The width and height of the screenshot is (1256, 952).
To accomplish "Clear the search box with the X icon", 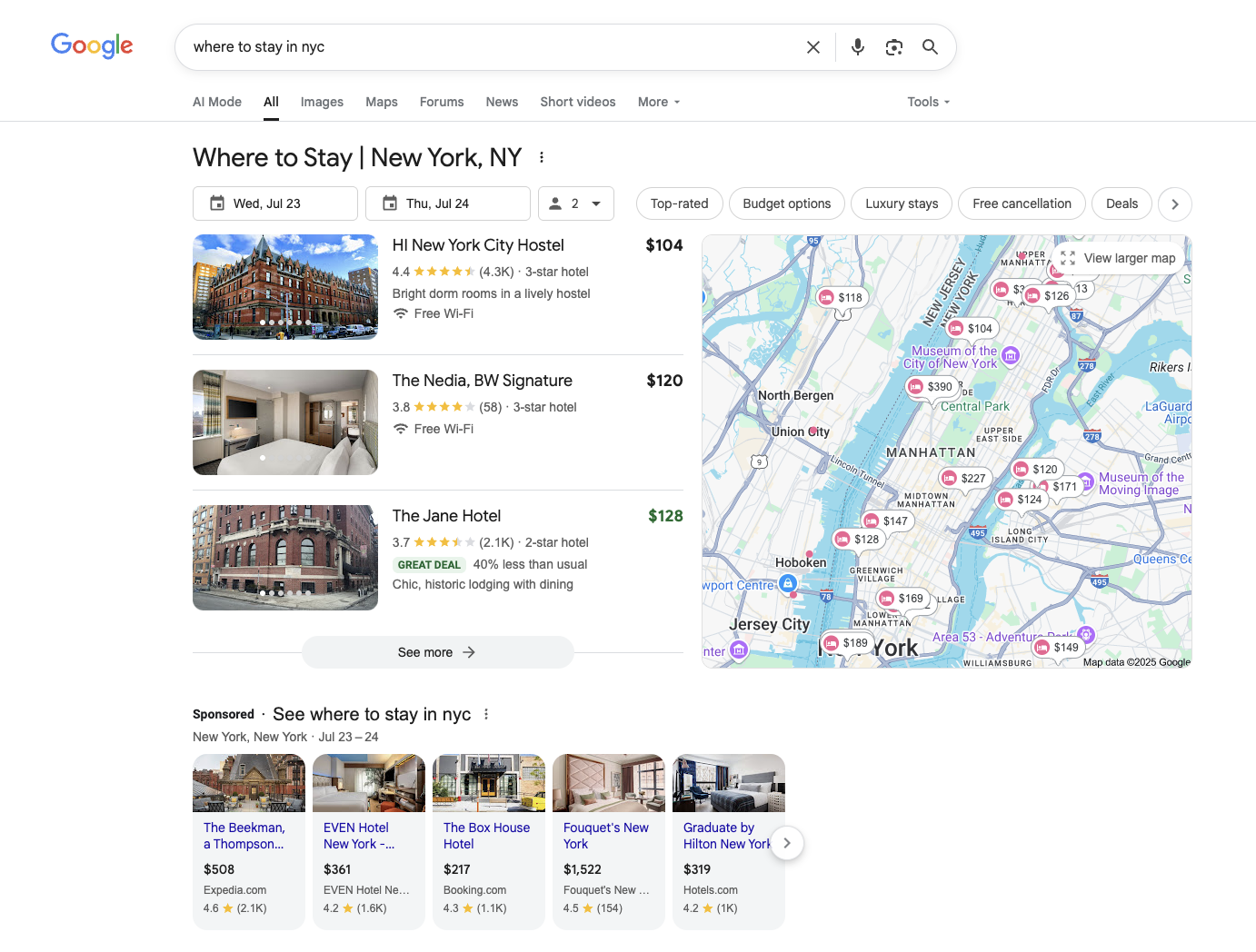I will pos(813,47).
